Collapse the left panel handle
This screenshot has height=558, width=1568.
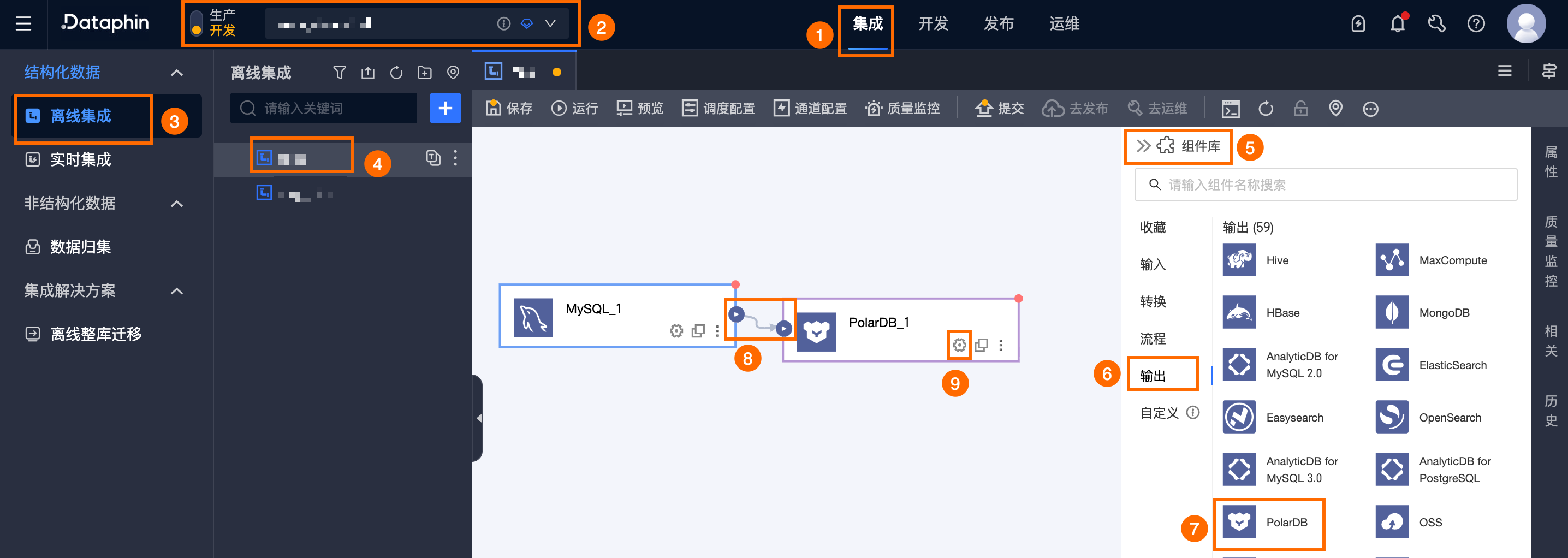pos(477,418)
